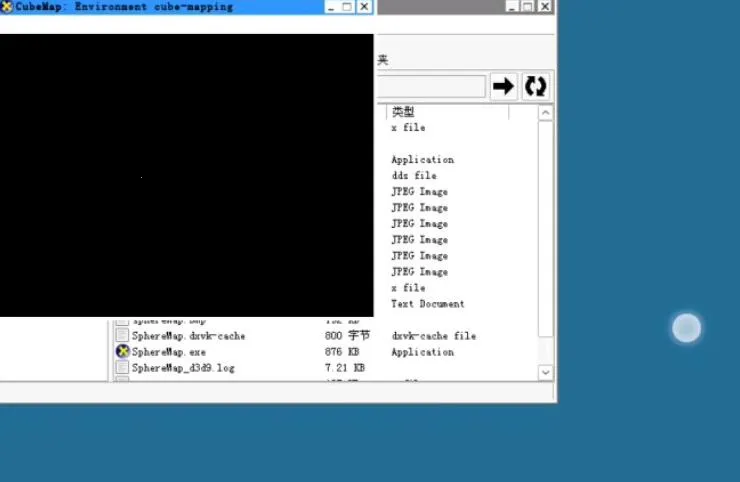Click the dxvk-cache file type entry

[x=433, y=336]
